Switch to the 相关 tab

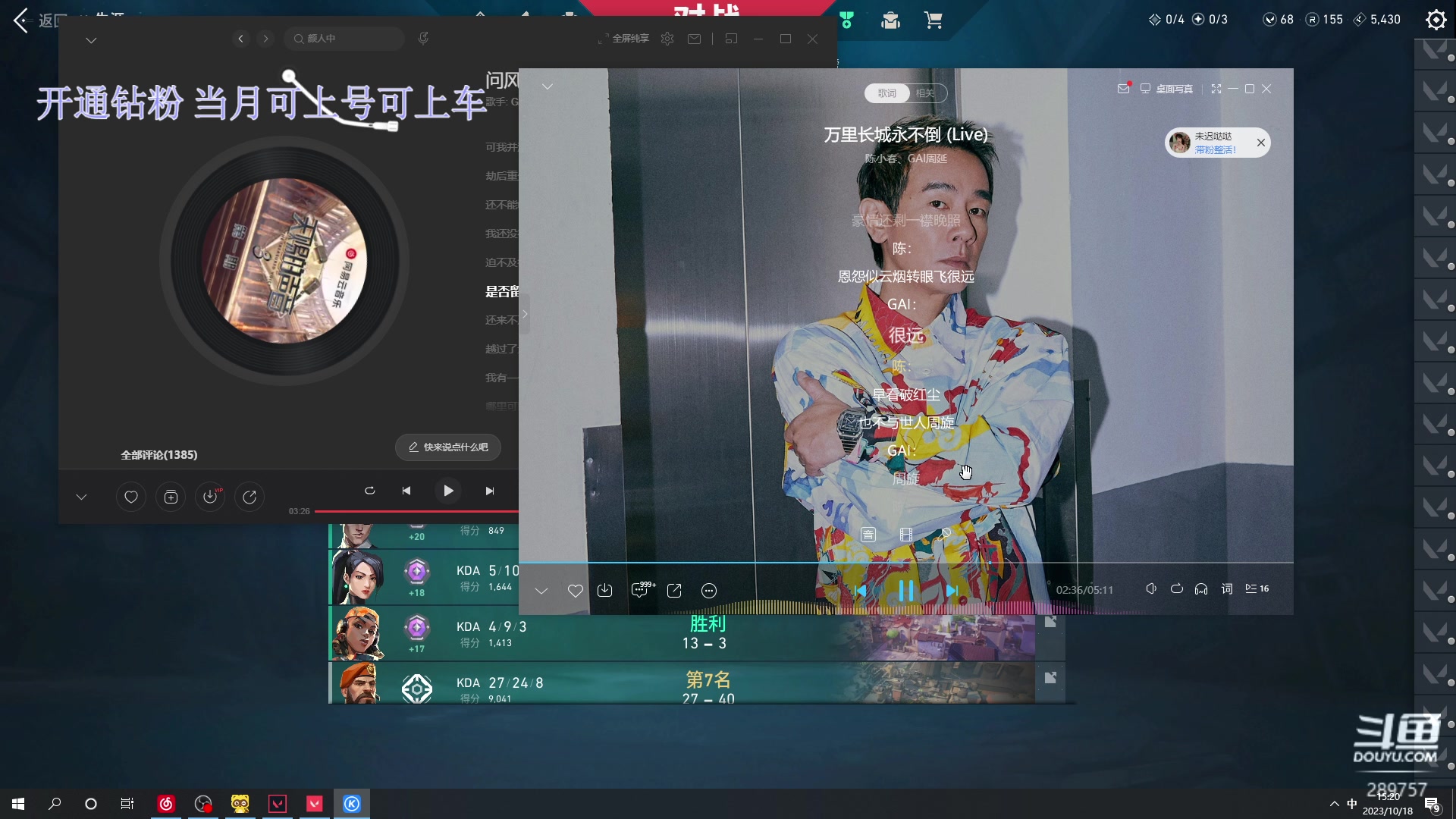(927, 93)
